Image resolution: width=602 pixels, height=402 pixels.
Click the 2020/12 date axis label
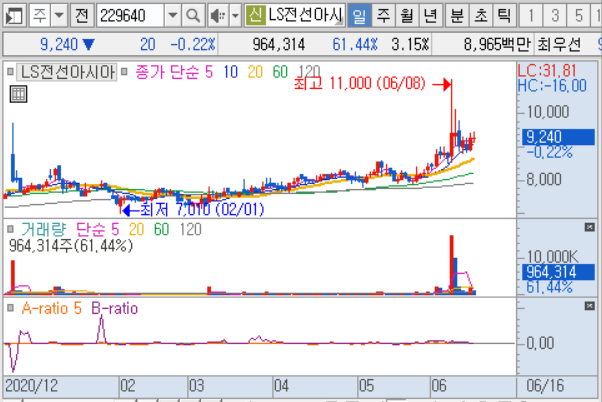[x=31, y=385]
